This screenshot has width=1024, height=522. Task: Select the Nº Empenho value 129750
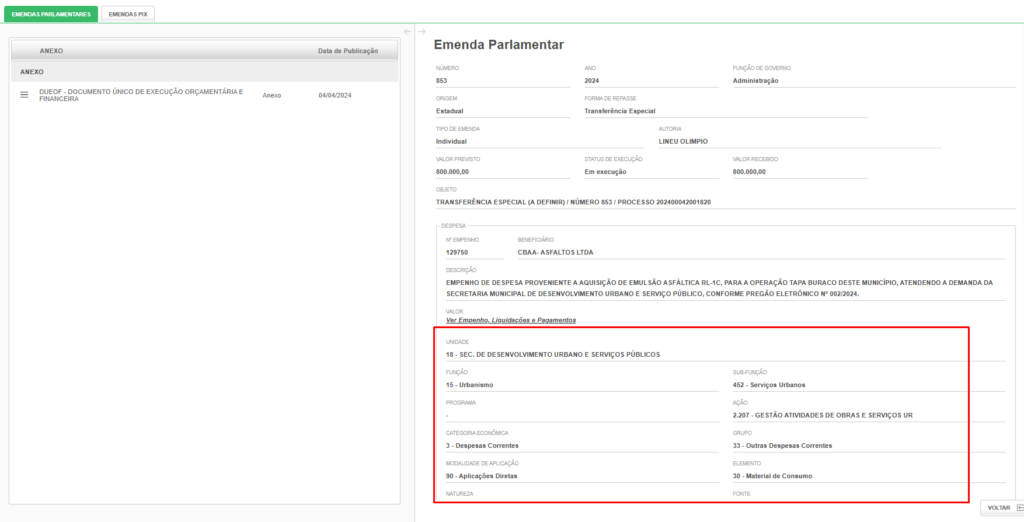click(x=475, y=252)
